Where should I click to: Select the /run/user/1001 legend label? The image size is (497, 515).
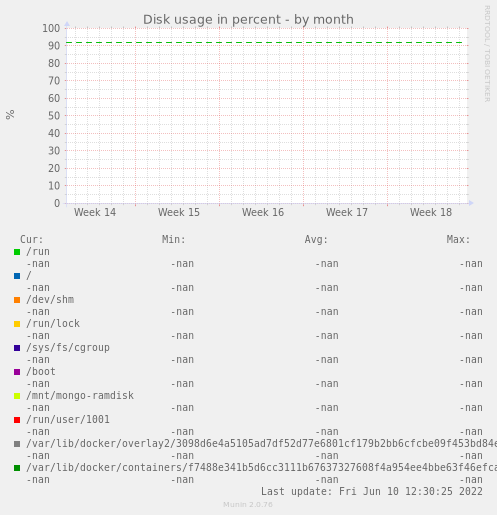click(x=68, y=420)
